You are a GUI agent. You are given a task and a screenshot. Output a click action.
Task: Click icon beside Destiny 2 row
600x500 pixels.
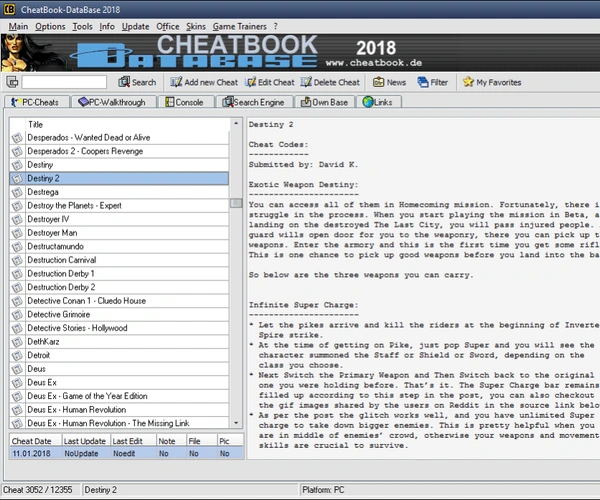point(17,179)
